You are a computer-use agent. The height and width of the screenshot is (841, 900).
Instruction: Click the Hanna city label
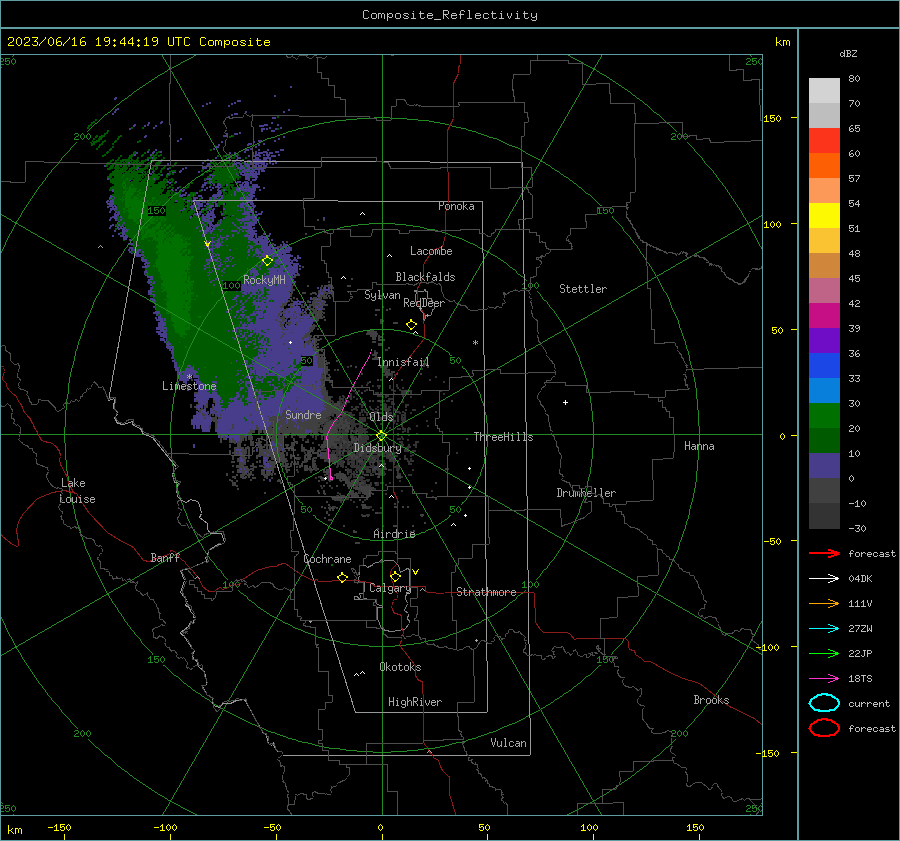pos(699,446)
